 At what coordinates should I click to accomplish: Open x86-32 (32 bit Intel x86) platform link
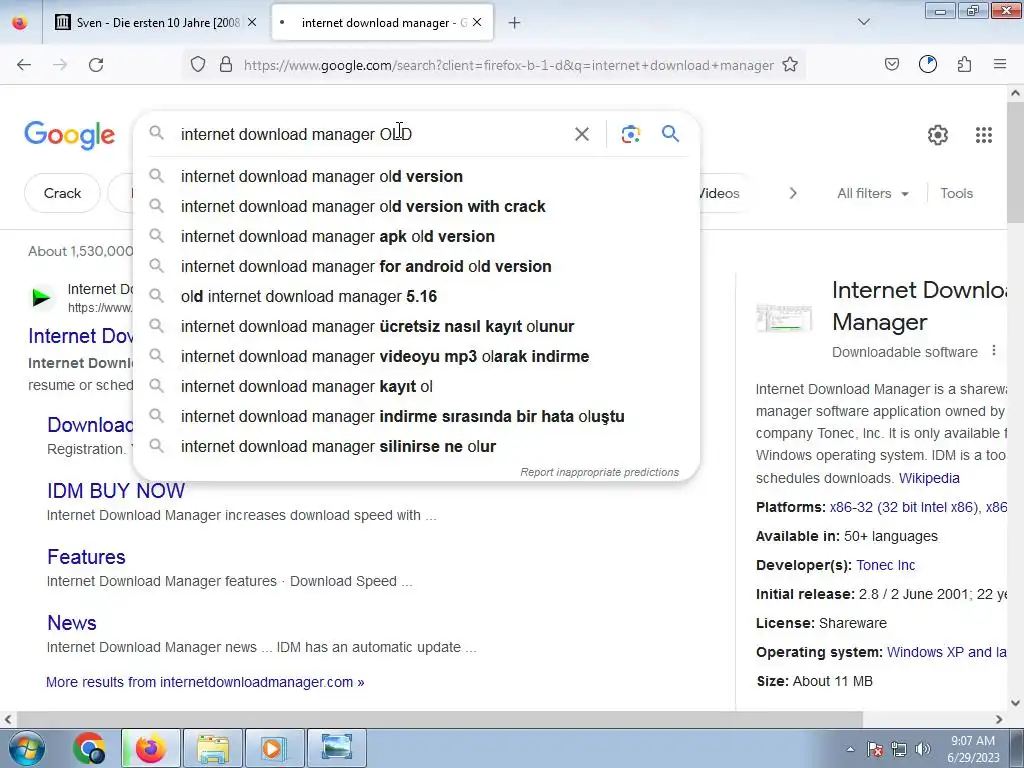[x=903, y=507]
